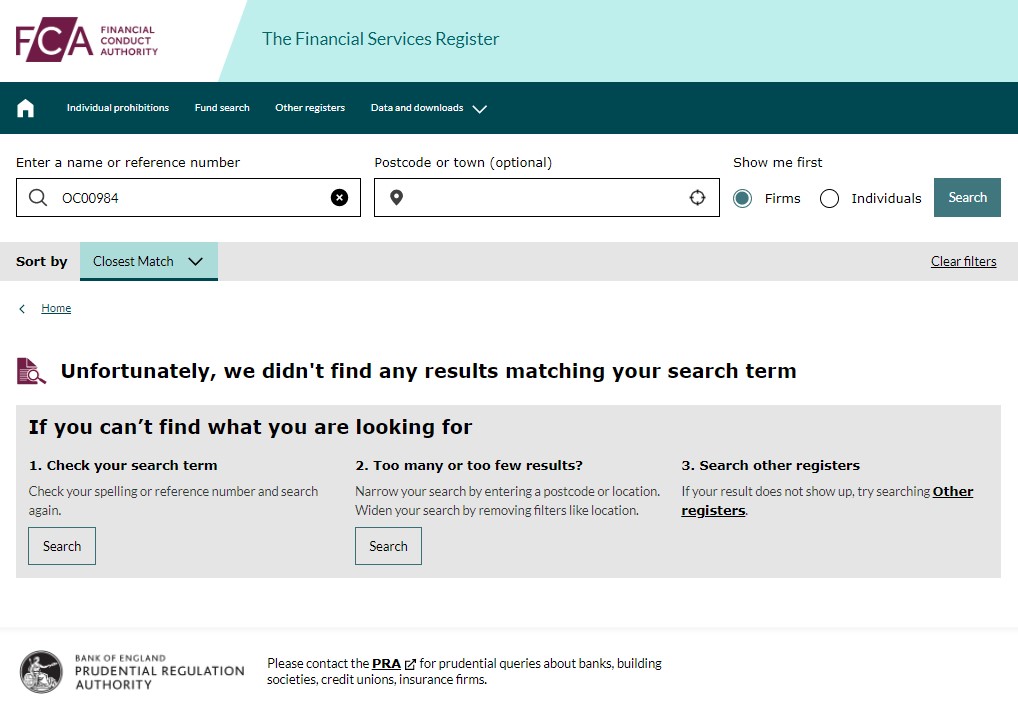
Task: Click The Financial Services Register title
Action: click(x=380, y=39)
